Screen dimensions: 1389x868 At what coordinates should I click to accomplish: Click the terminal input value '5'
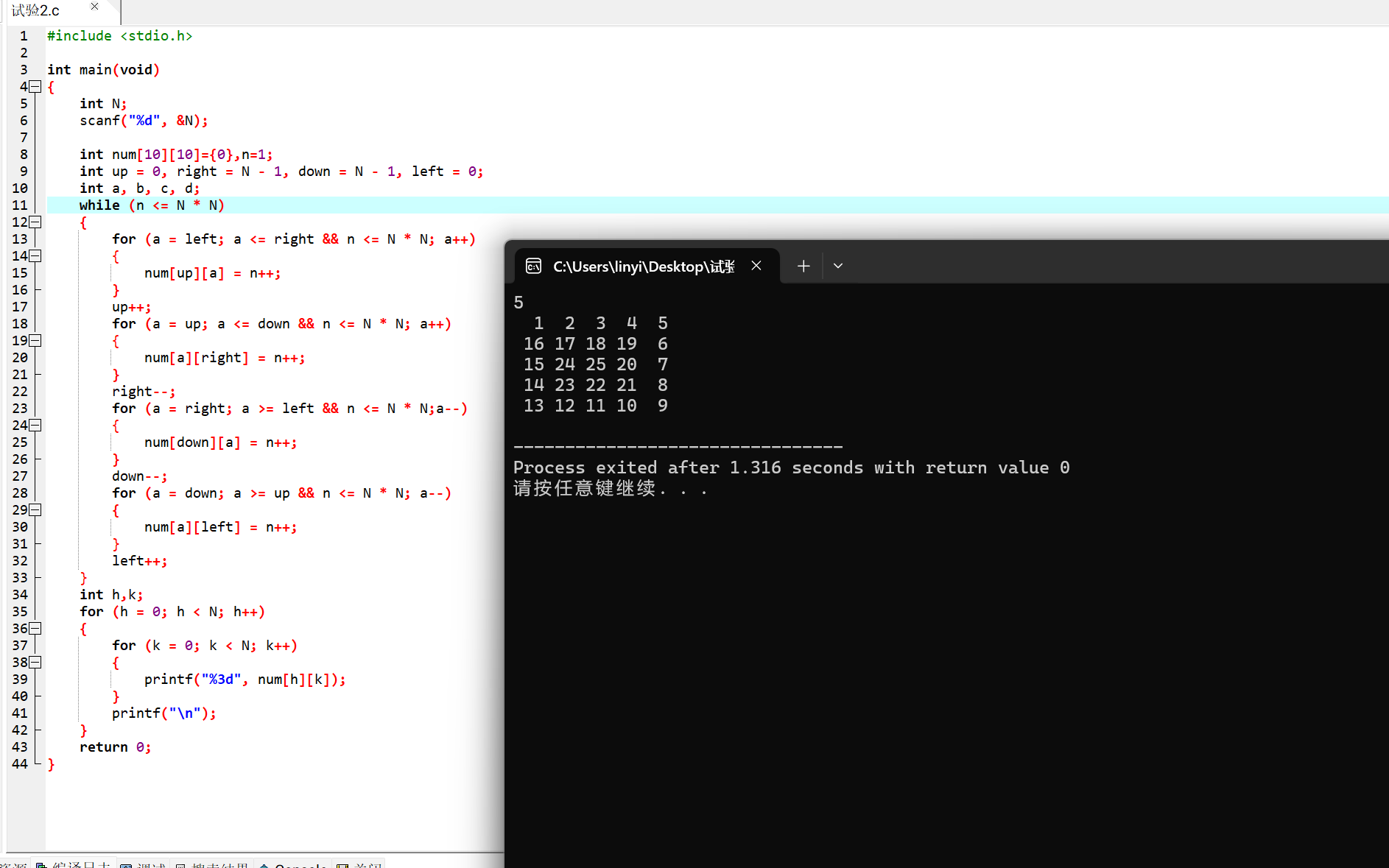pos(518,302)
